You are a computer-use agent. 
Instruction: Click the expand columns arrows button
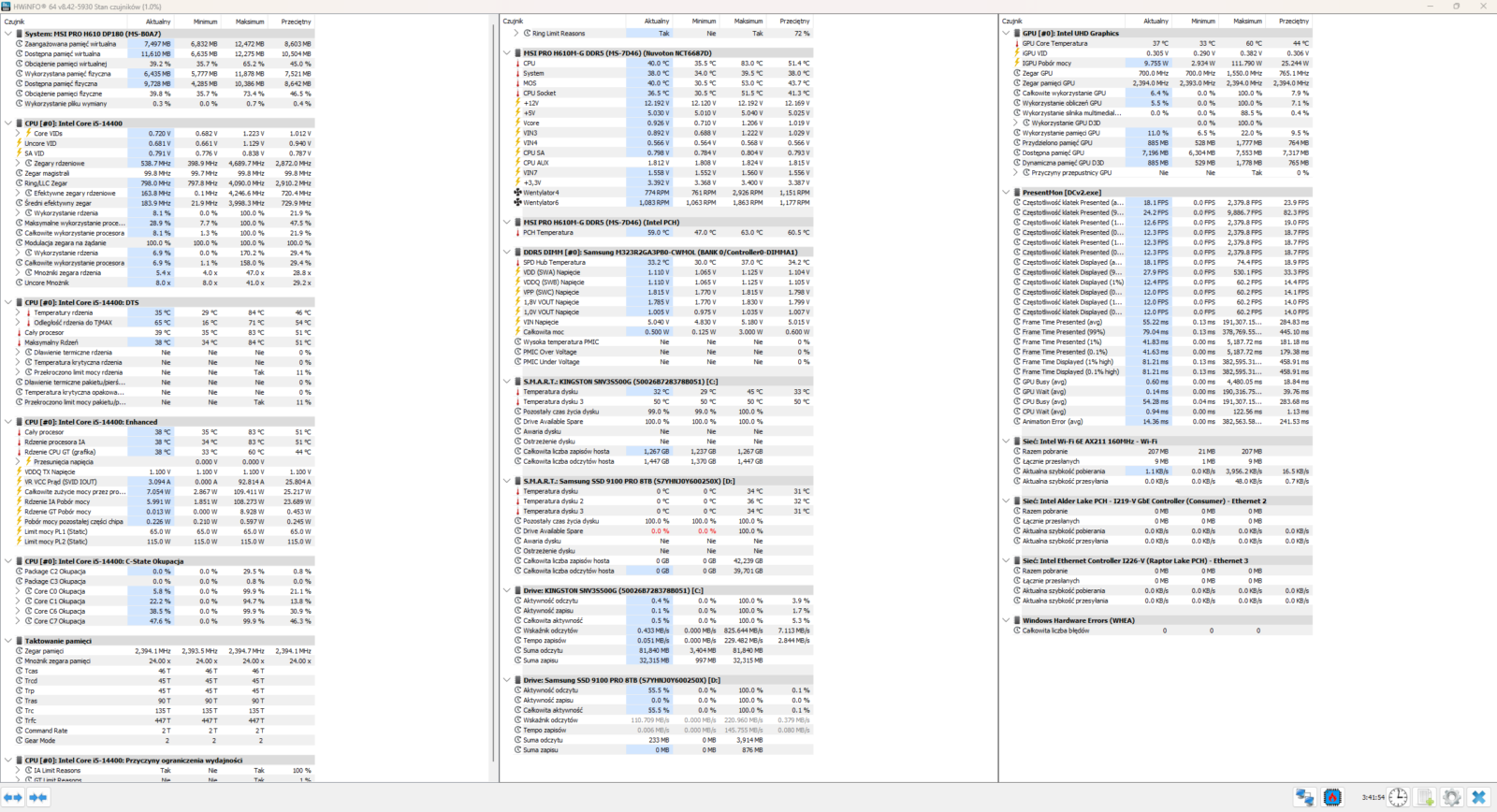click(x=13, y=797)
